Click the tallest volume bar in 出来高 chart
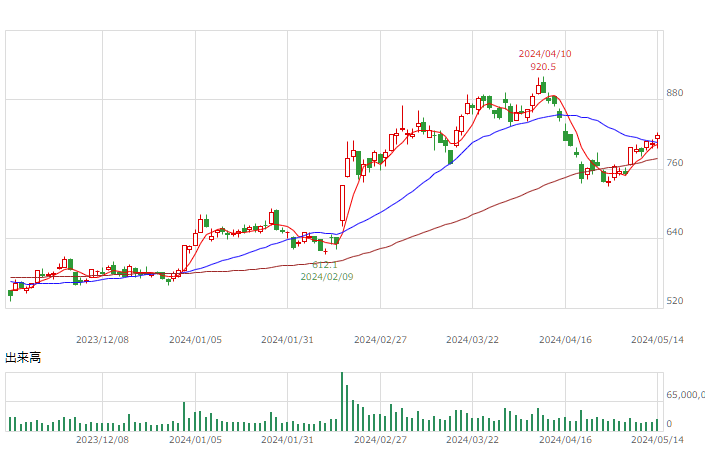705x454 pixels. tap(342, 401)
